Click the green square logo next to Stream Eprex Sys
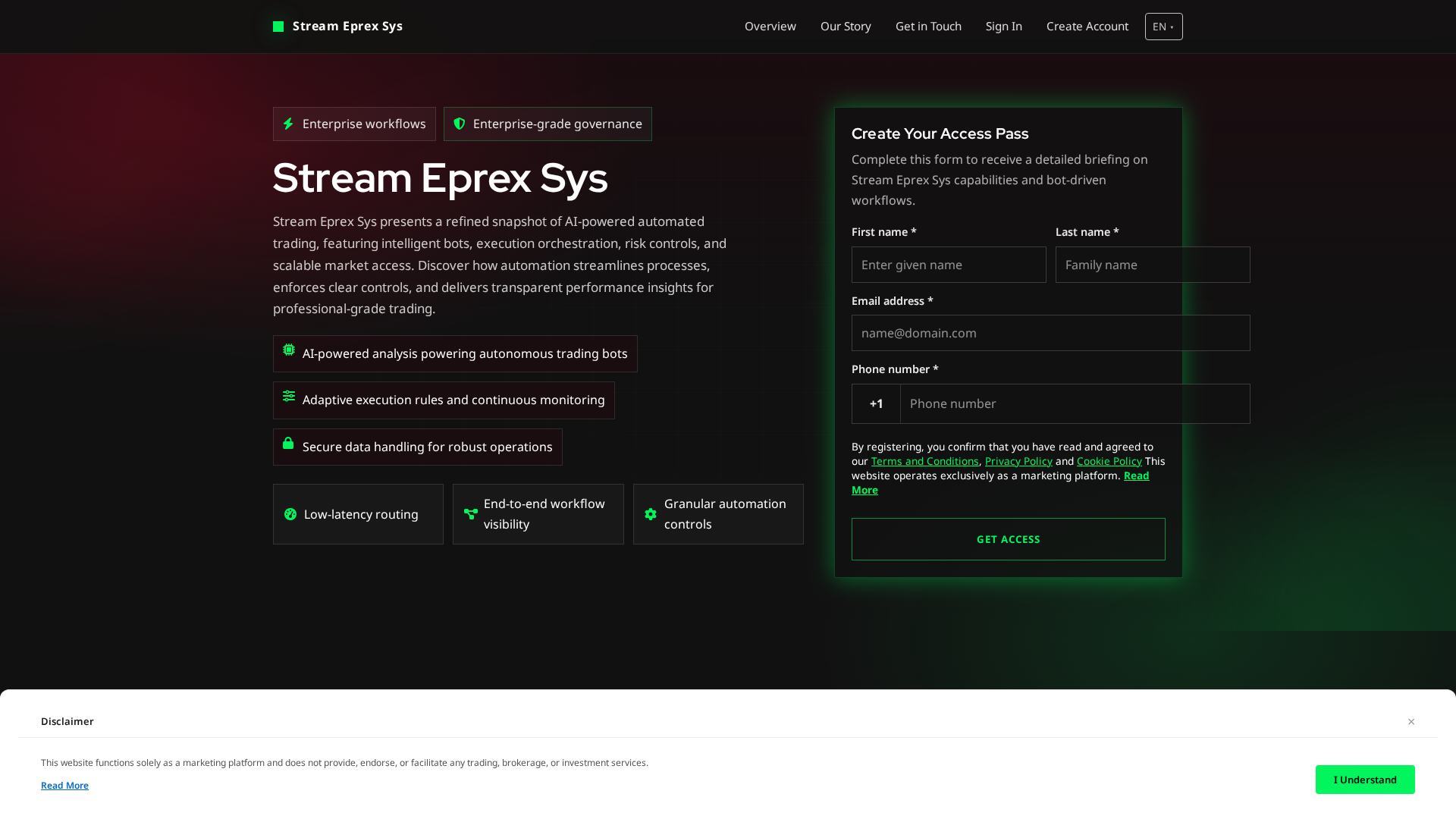 click(278, 26)
